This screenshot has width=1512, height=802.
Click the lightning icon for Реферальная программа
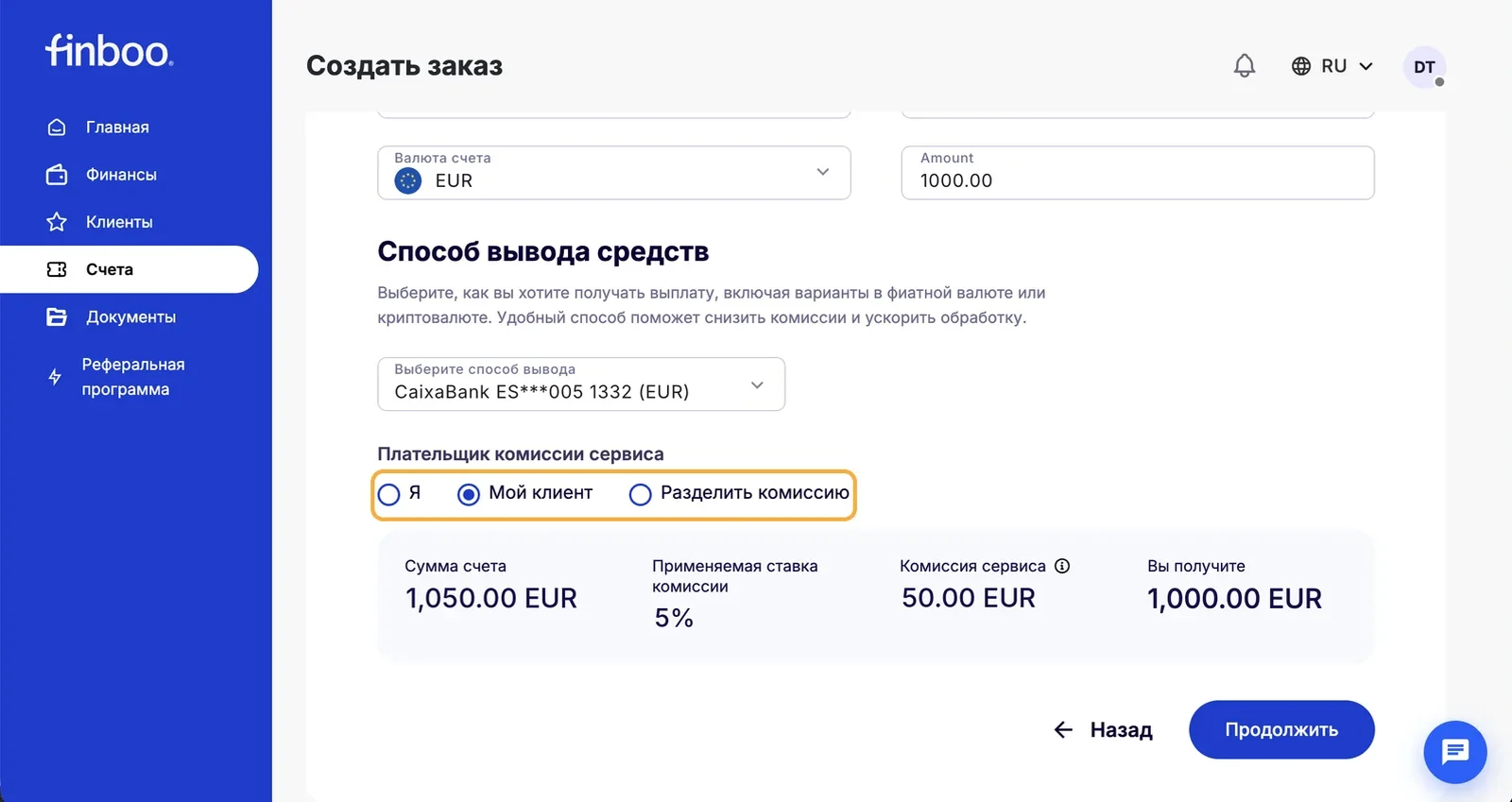coord(55,377)
